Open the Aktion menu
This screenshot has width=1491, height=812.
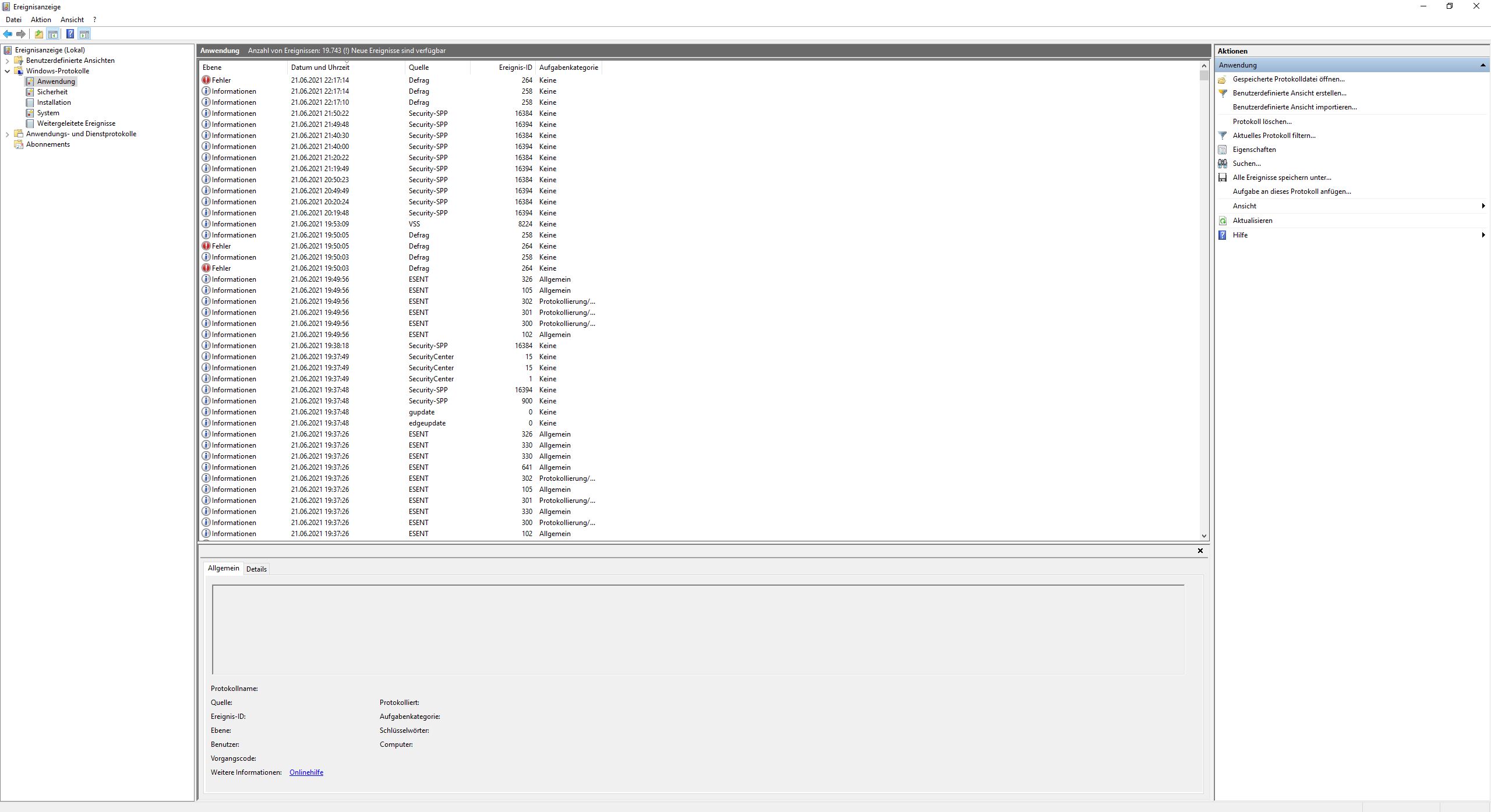tap(41, 20)
